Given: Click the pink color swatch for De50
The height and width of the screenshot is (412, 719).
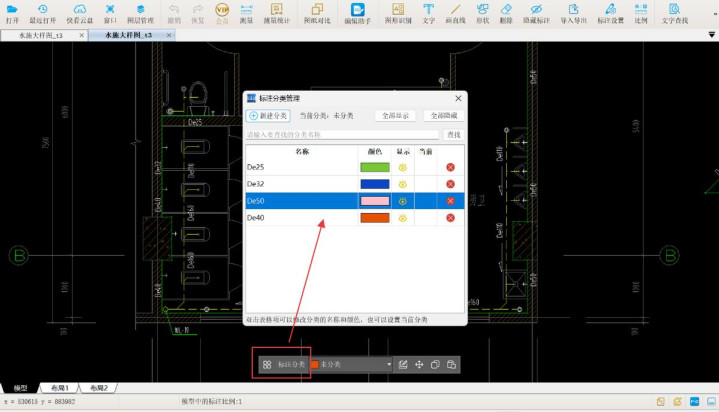Looking at the screenshot, I should [x=374, y=201].
